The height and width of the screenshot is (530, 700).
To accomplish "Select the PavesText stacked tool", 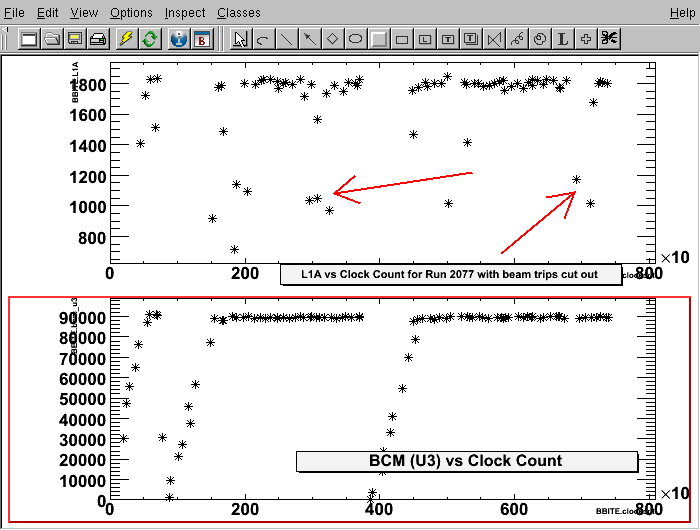I will coord(471,39).
